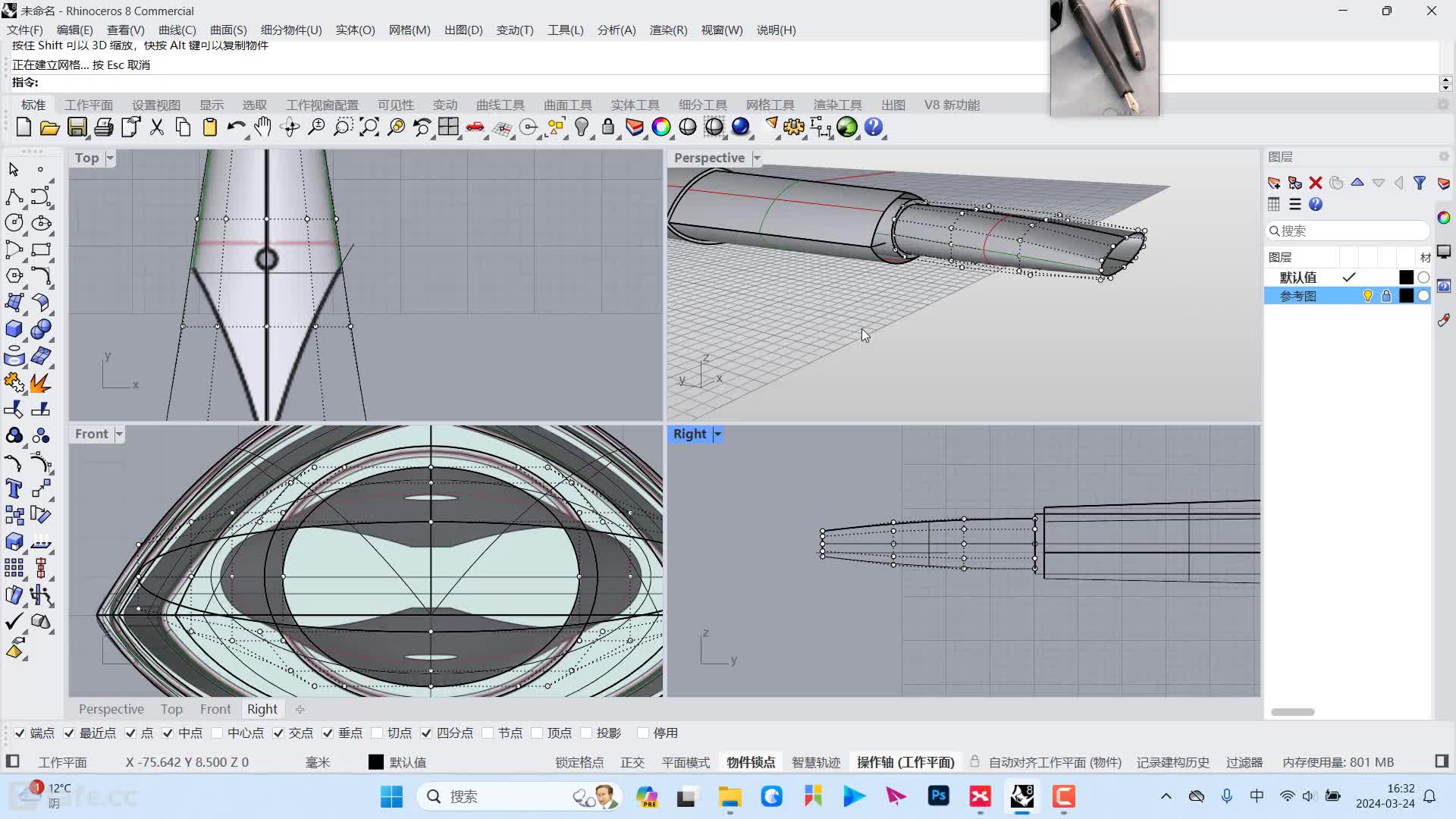This screenshot has height=819, width=1456.
Task: Click the color wheel icon in toolbar
Action: 661,127
